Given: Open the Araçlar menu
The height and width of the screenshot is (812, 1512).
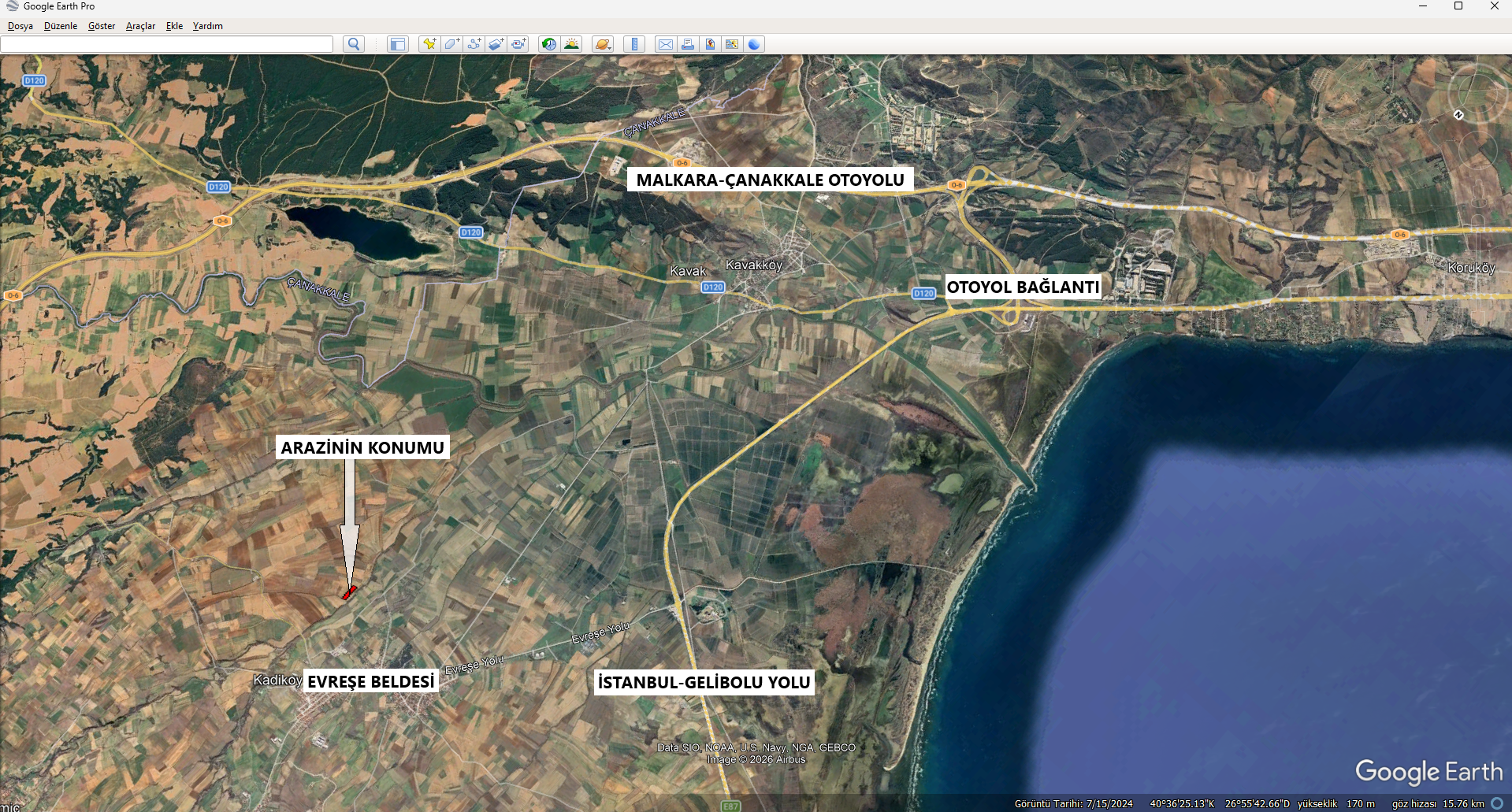Looking at the screenshot, I should pyautogui.click(x=140, y=26).
